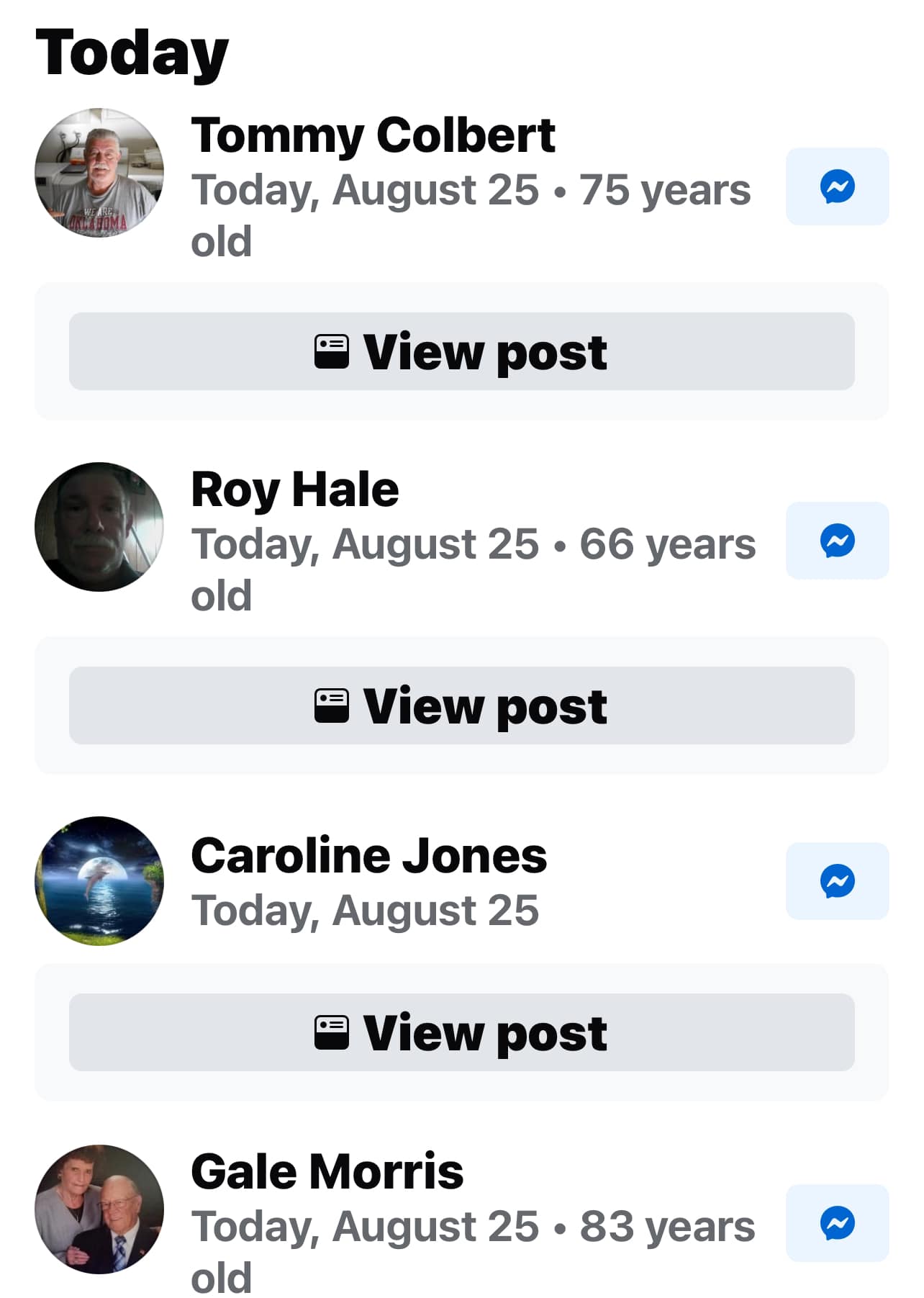The image size is (924, 1298).
Task: Open Tommy Colbert's profile picture
Action: click(99, 173)
